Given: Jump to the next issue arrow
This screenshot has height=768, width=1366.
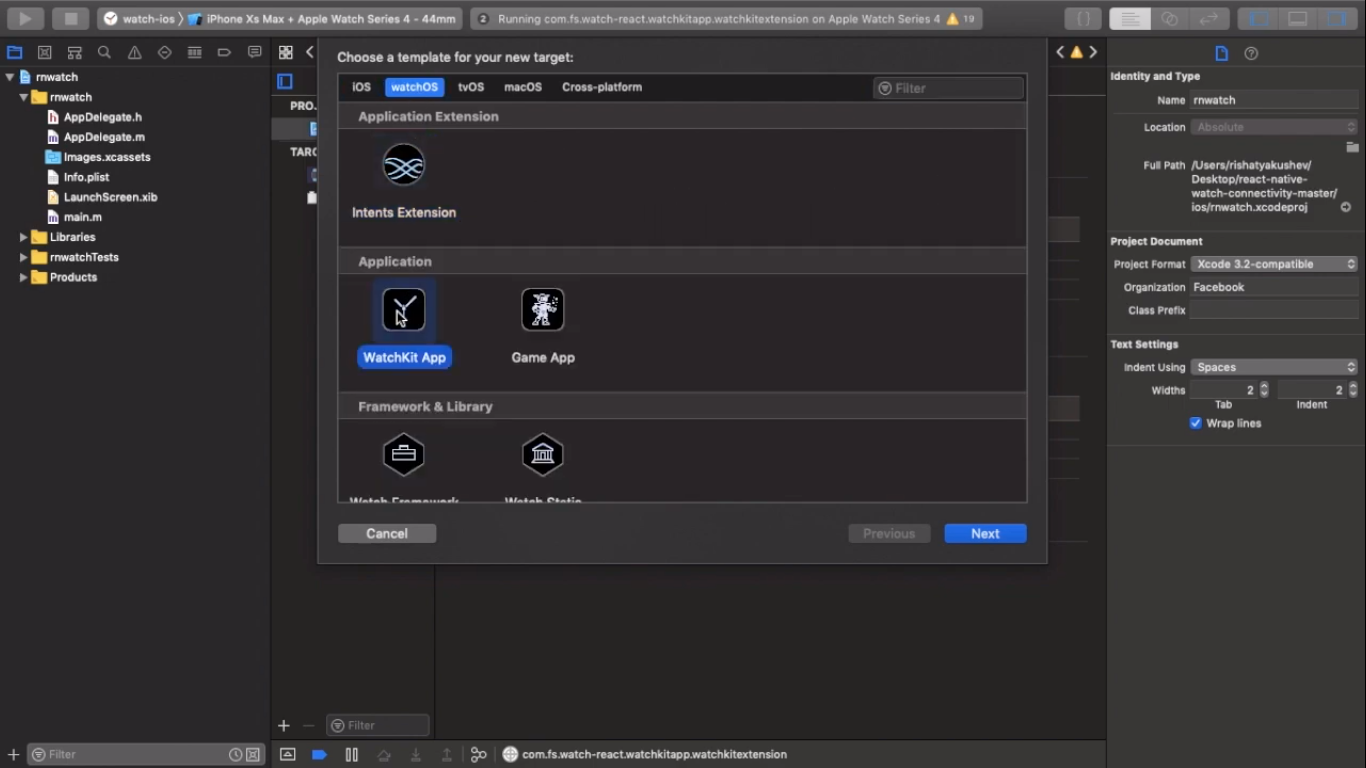Looking at the screenshot, I should click(x=1093, y=52).
